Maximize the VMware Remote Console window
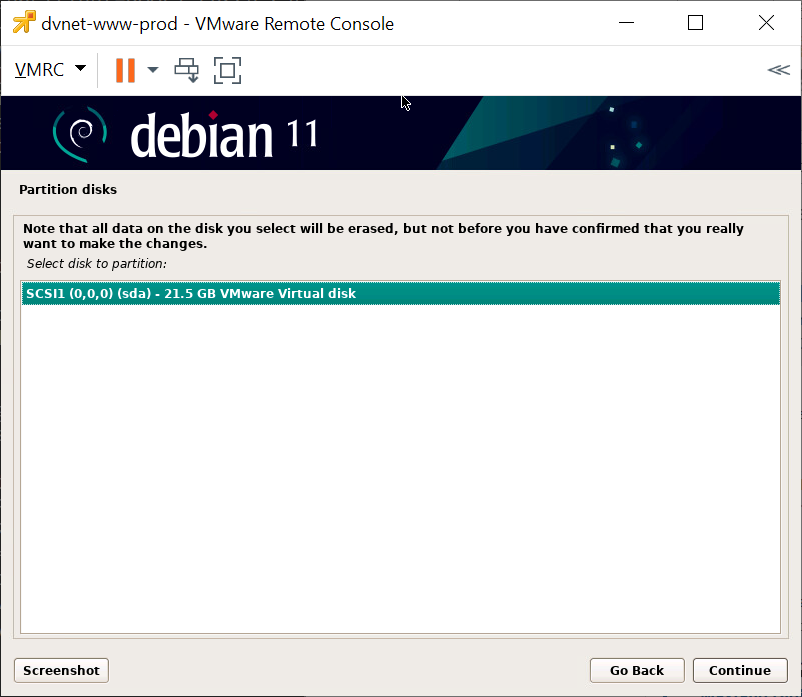The image size is (802, 697). pyautogui.click(x=696, y=23)
